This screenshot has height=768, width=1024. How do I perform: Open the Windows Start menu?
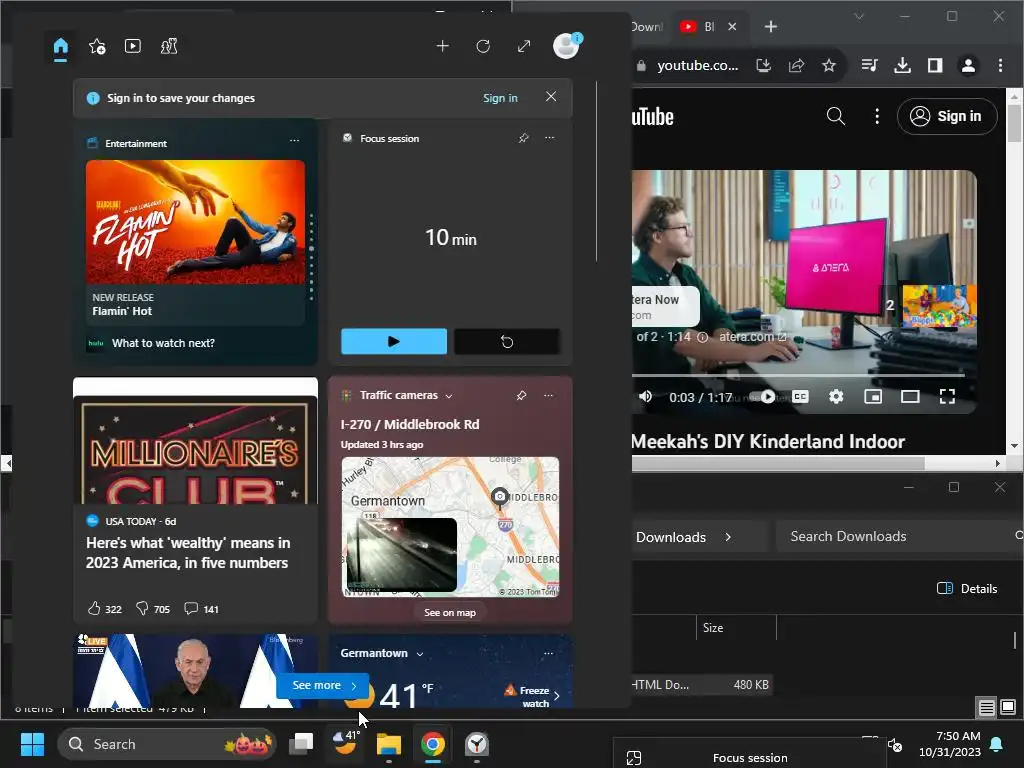tap(32, 744)
